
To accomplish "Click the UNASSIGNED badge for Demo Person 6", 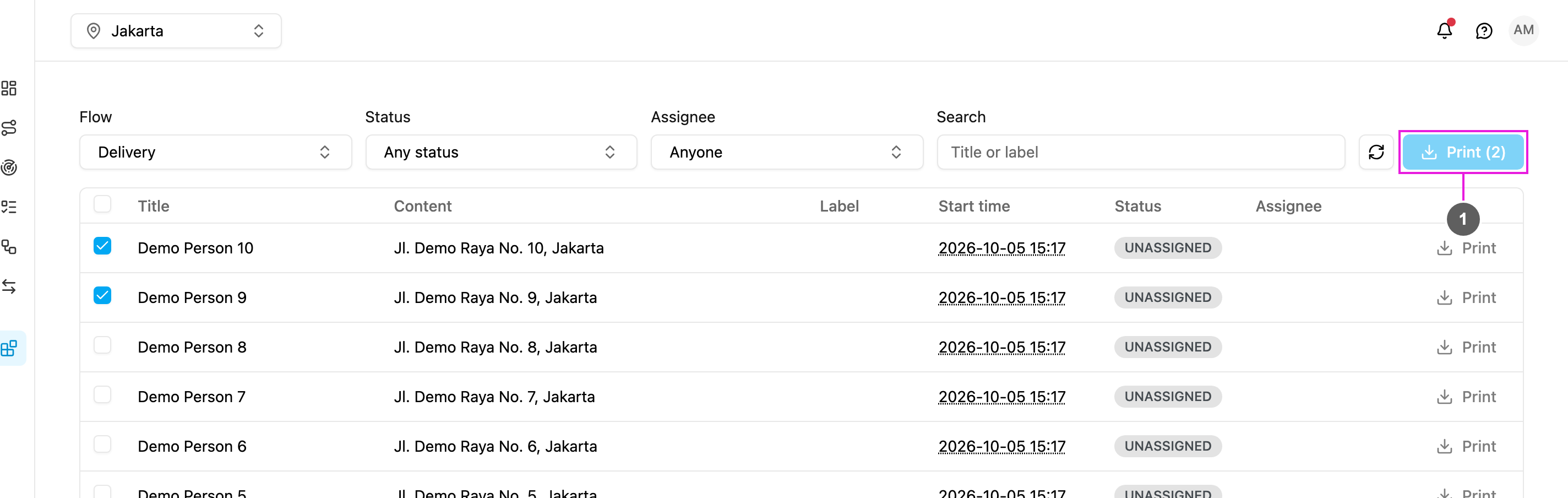I will (1168, 446).
